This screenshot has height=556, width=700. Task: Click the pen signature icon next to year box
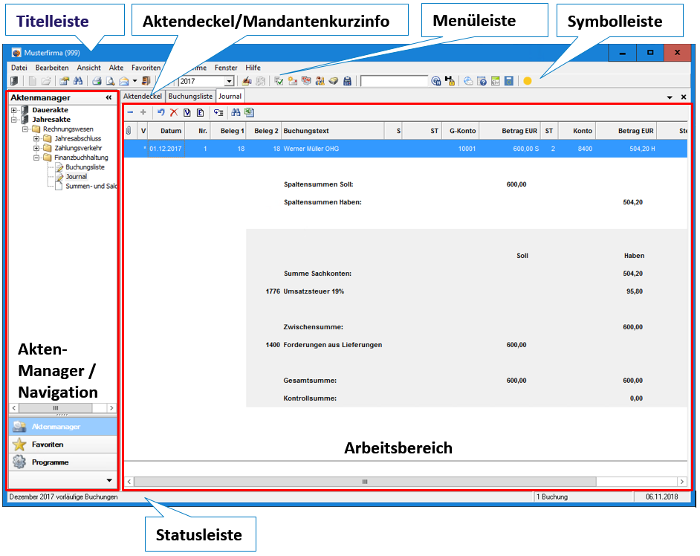click(246, 81)
